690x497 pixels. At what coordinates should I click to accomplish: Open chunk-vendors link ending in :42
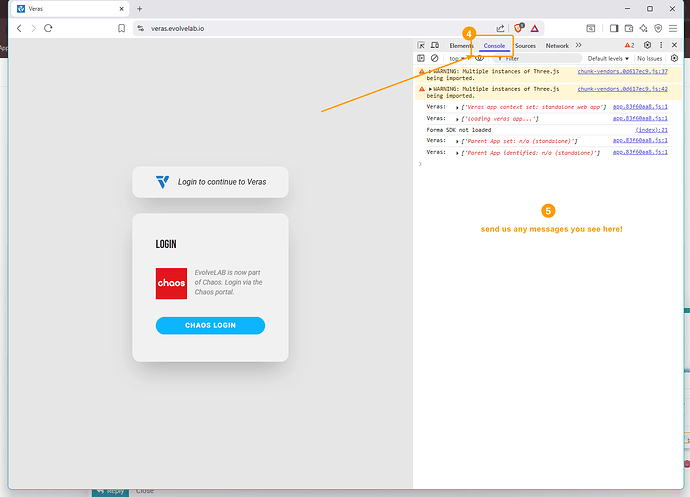(x=622, y=89)
